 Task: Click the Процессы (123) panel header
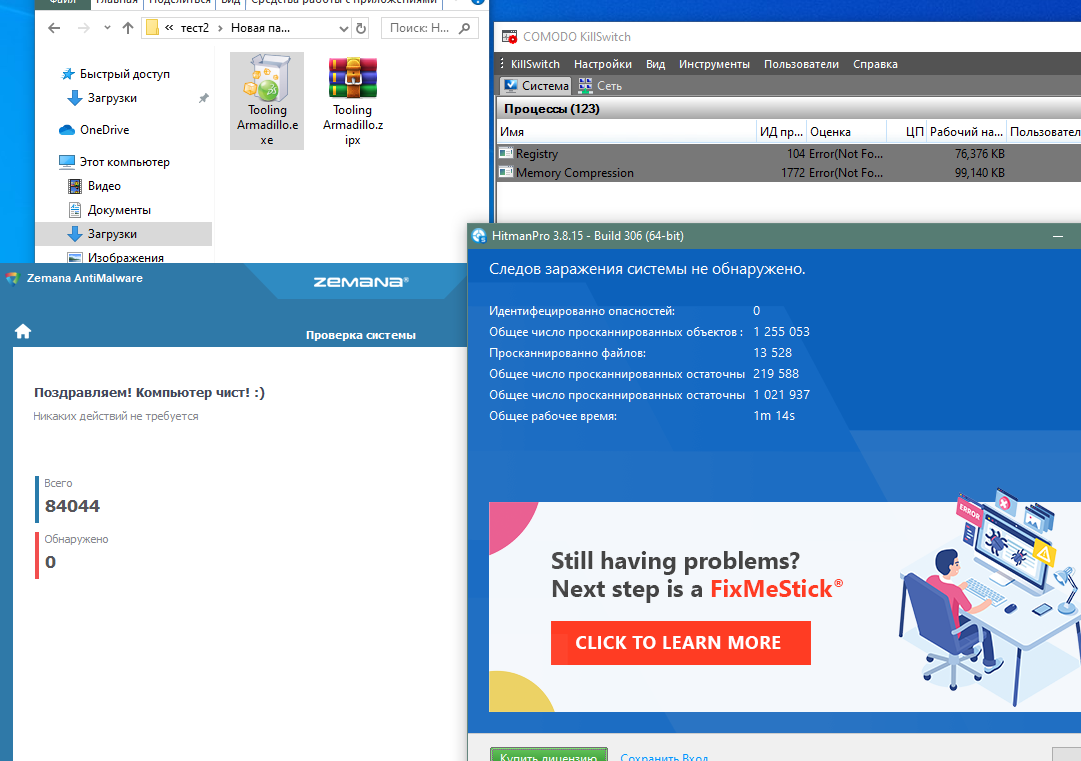pyautogui.click(x=788, y=109)
